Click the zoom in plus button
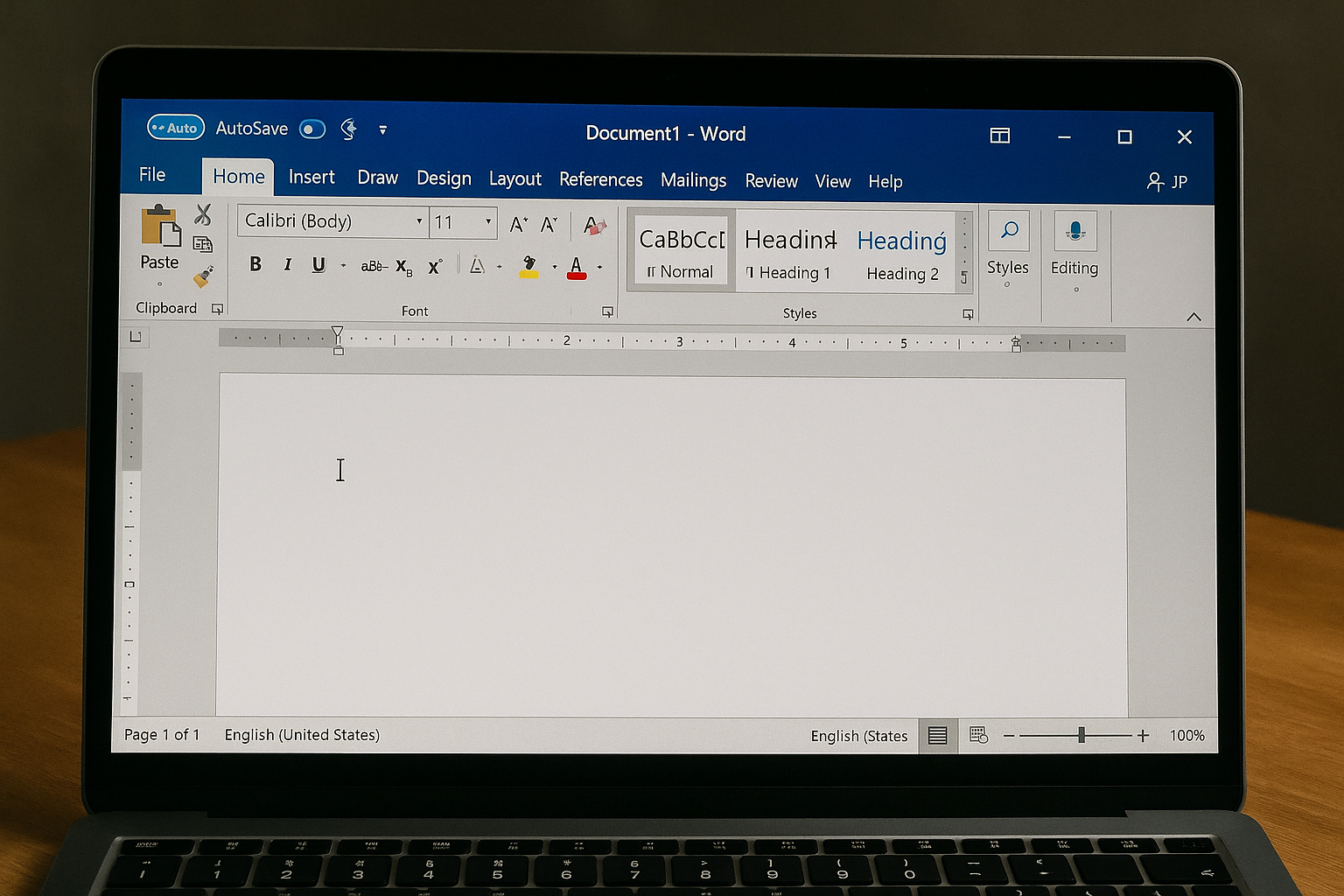Image resolution: width=1344 pixels, height=896 pixels. (x=1143, y=736)
